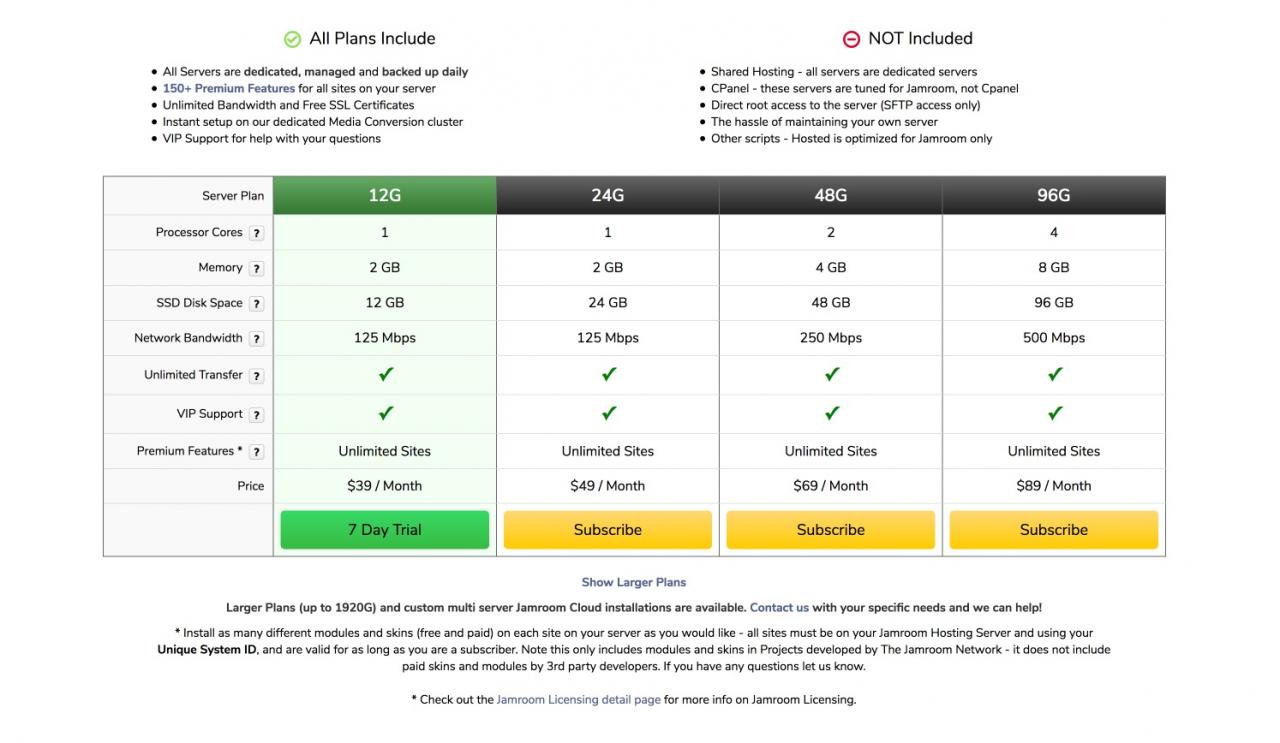Image resolution: width=1280 pixels, height=743 pixels.
Task: Subscribe to the 24G server plan
Action: 608,530
